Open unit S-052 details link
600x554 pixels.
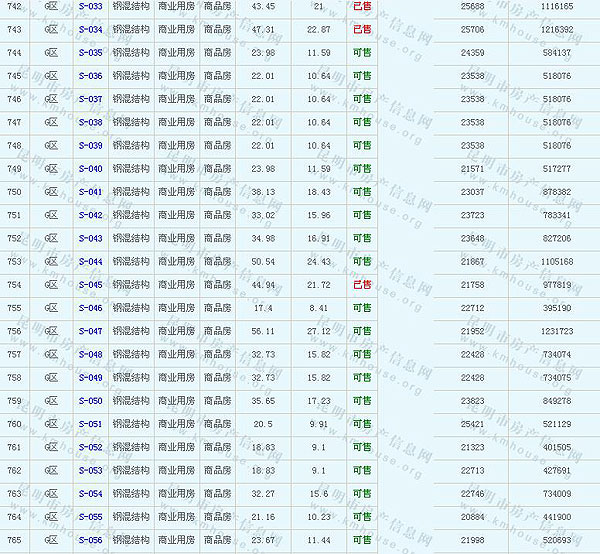pos(90,447)
